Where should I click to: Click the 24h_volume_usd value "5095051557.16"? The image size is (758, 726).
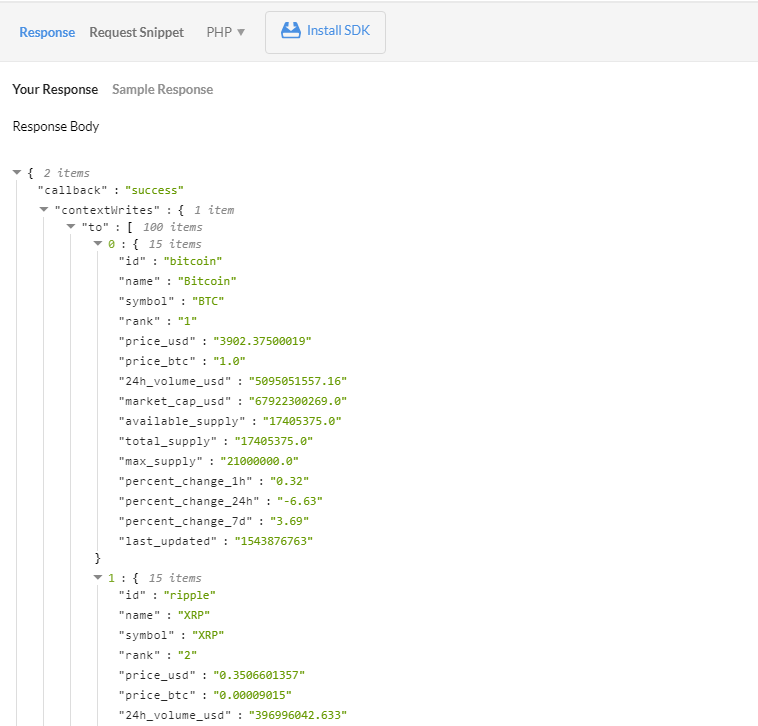298,381
